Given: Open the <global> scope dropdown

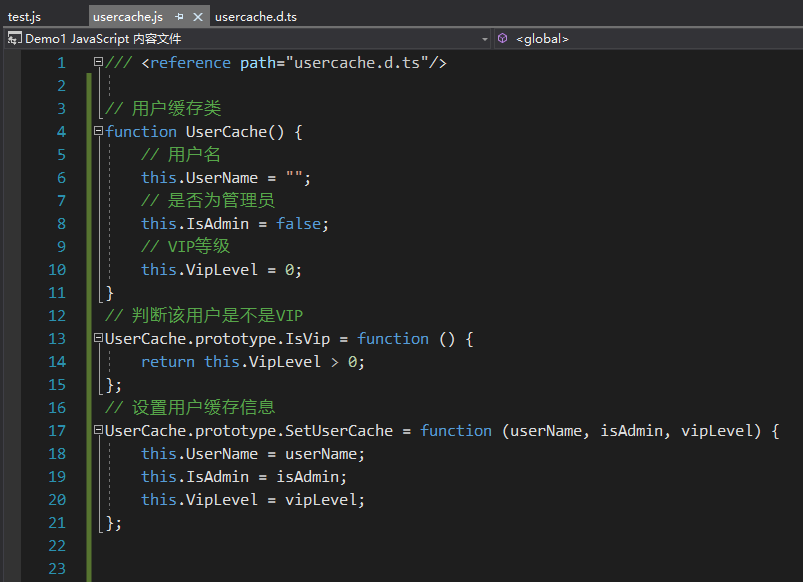Looking at the screenshot, I should point(648,39).
